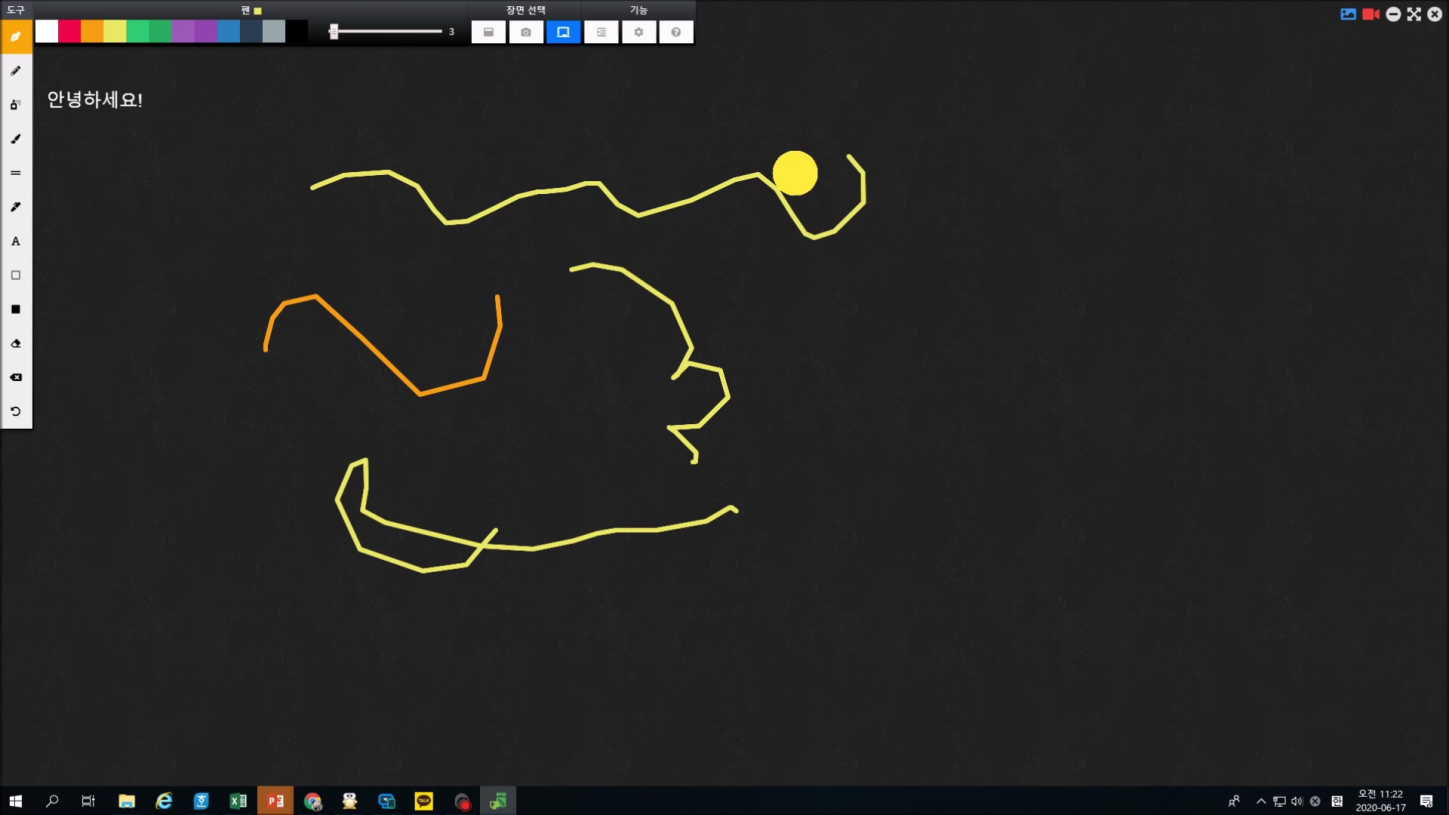Viewport: 1449px width, 815px height.
Task: Open the help question mark button
Action: pyautogui.click(x=676, y=32)
